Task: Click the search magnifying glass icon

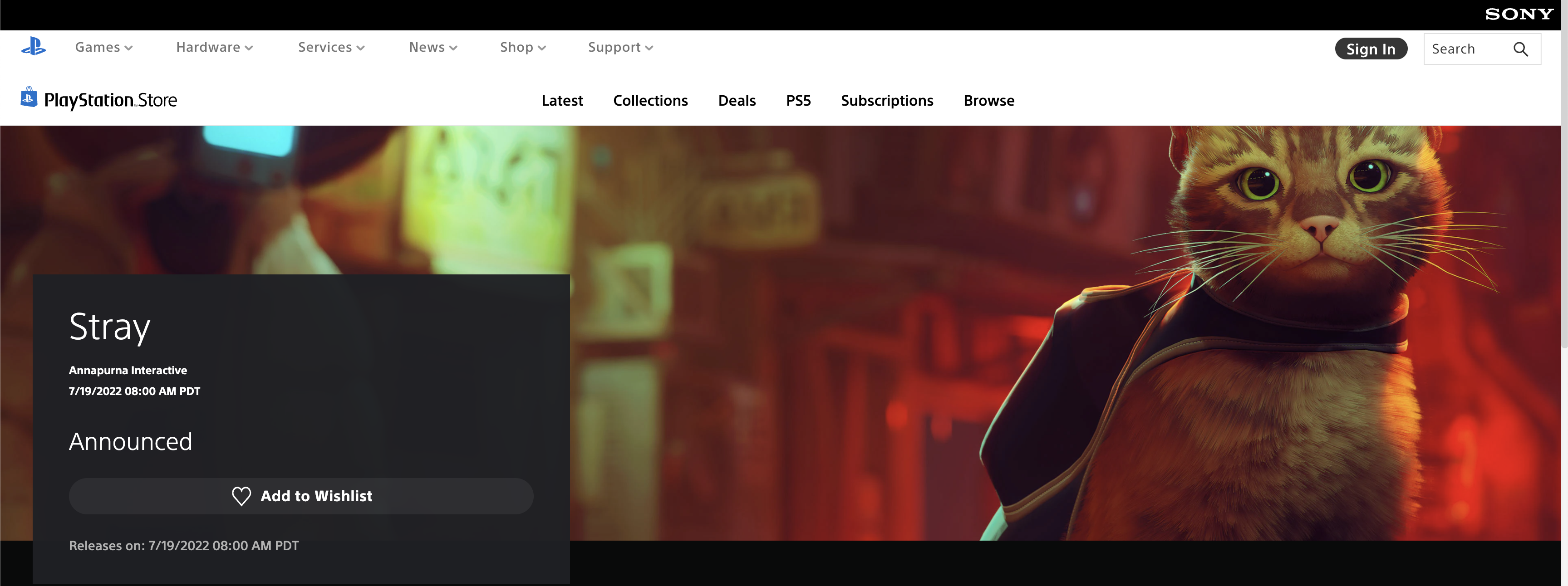Action: pos(1520,49)
